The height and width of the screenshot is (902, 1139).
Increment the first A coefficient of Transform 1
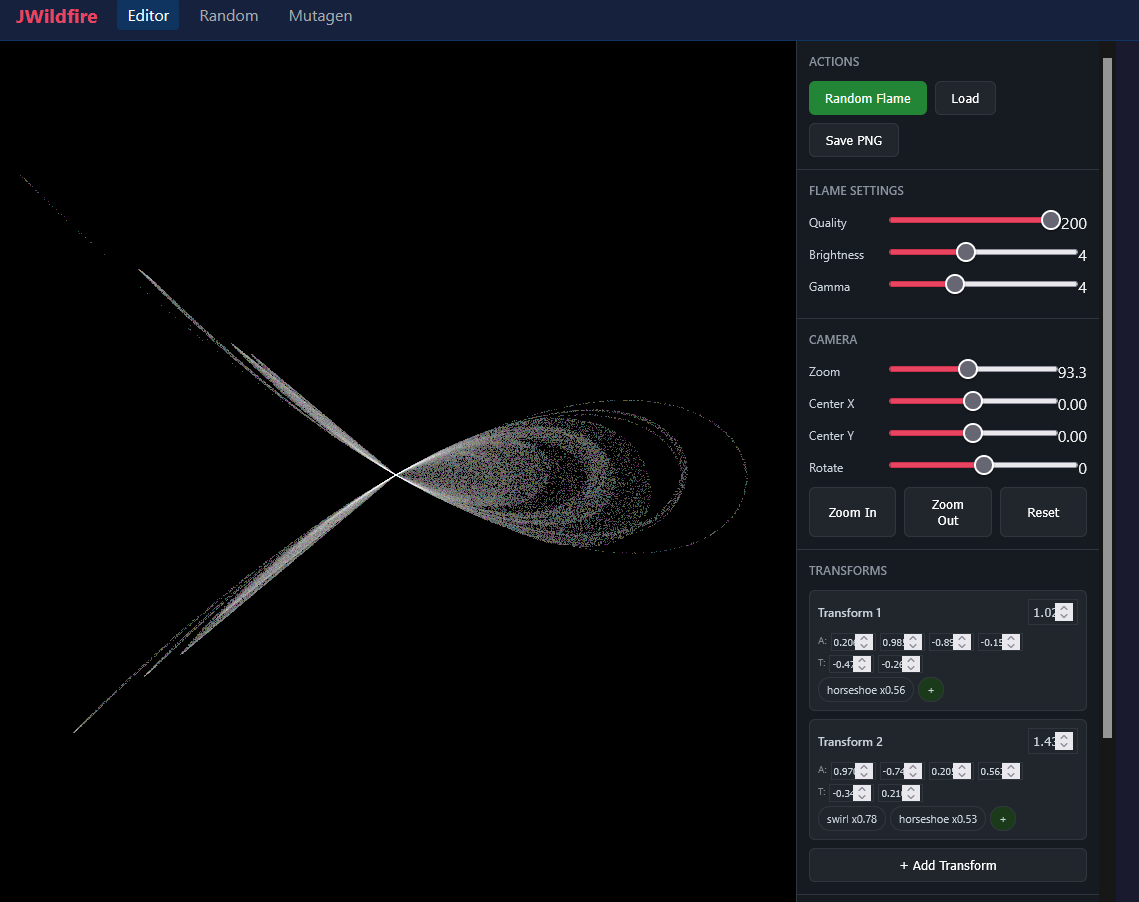(864, 638)
